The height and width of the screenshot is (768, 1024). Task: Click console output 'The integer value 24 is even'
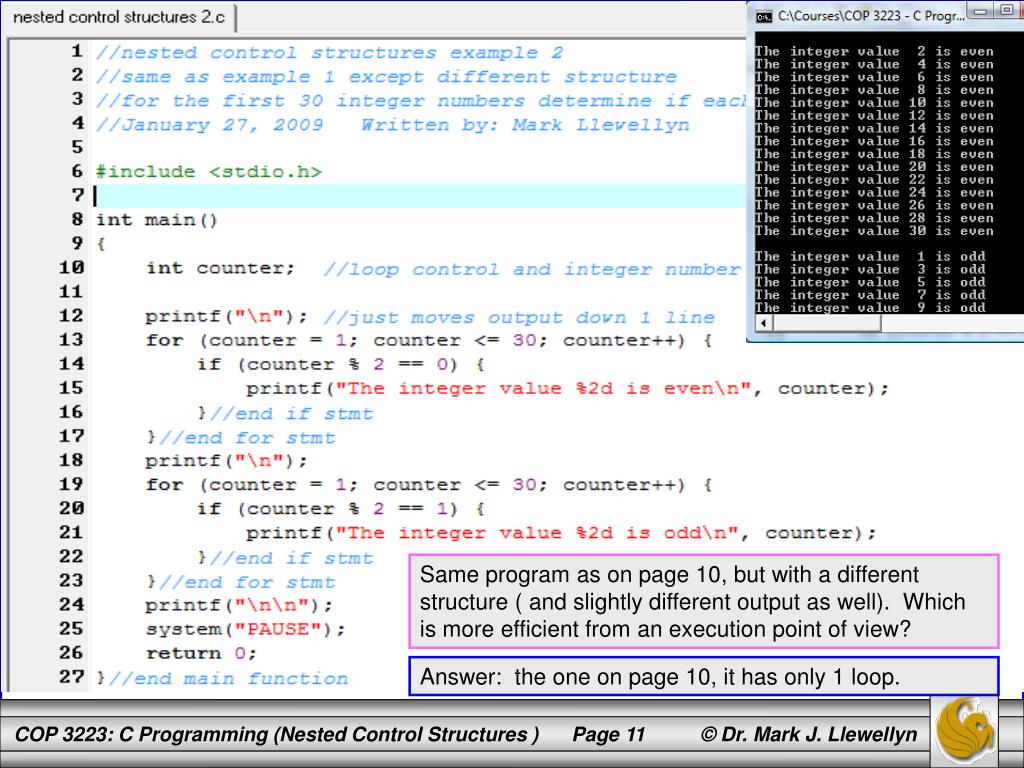point(874,192)
